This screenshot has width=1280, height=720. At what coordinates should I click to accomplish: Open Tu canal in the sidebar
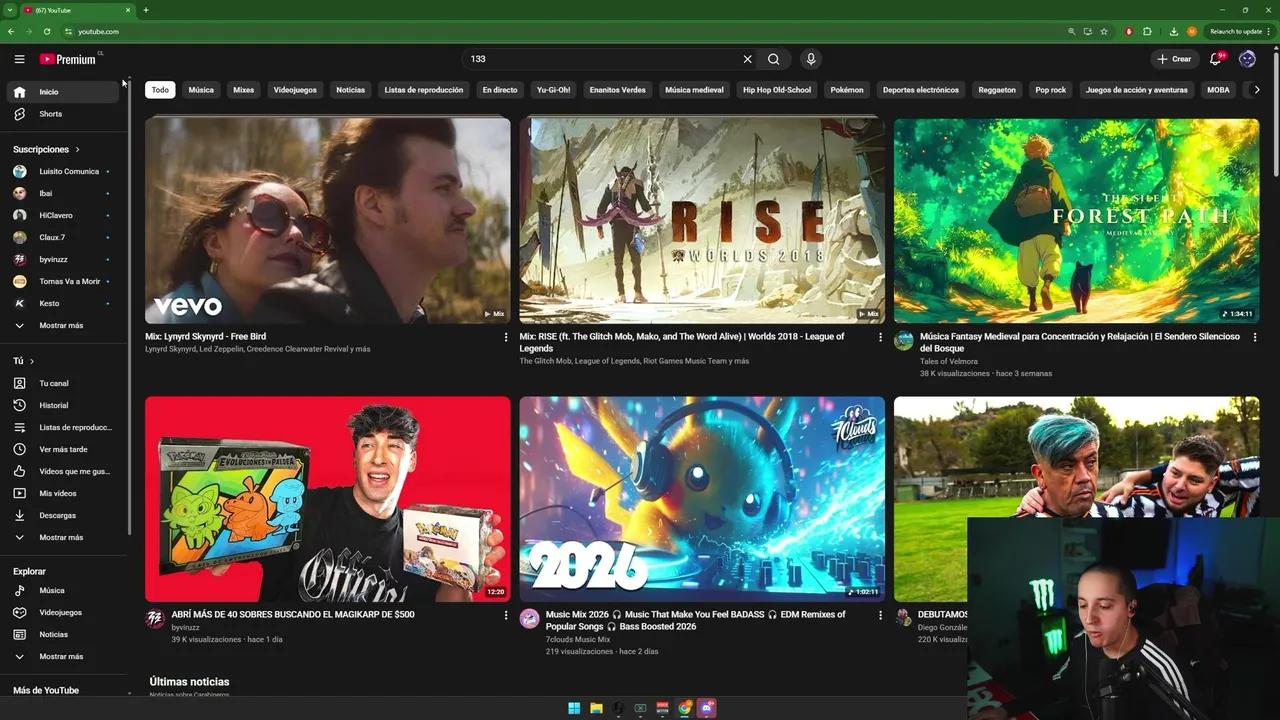[65, 383]
